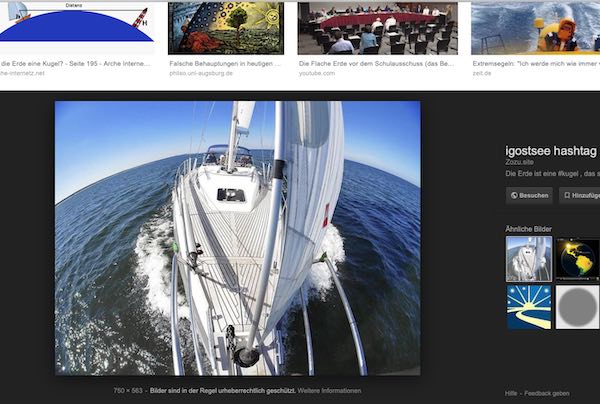Click the large sailboat preview image

(238, 238)
